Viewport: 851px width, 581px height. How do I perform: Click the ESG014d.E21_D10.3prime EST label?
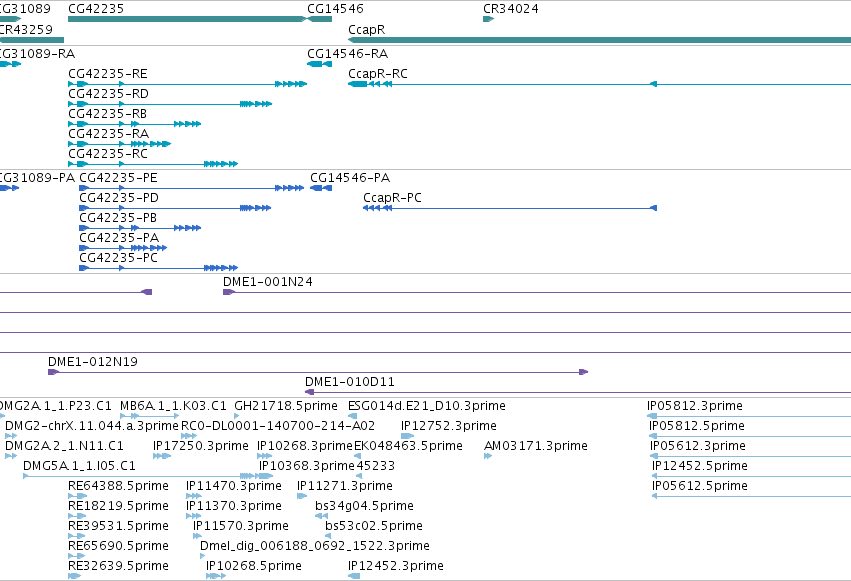[427, 406]
